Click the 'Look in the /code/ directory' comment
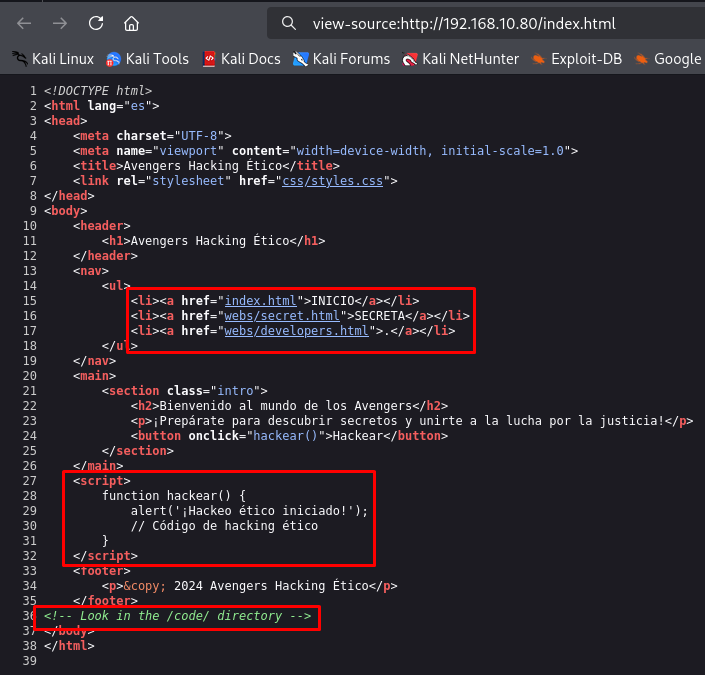 (x=177, y=616)
